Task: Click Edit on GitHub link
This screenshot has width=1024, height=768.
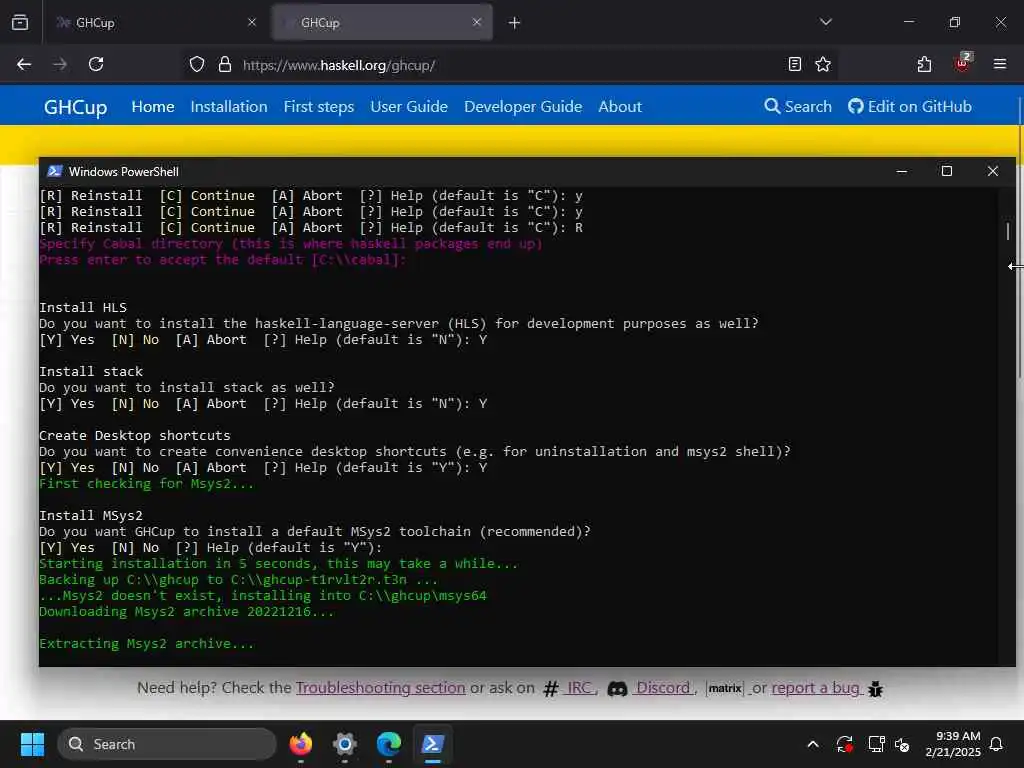Action: (x=910, y=106)
